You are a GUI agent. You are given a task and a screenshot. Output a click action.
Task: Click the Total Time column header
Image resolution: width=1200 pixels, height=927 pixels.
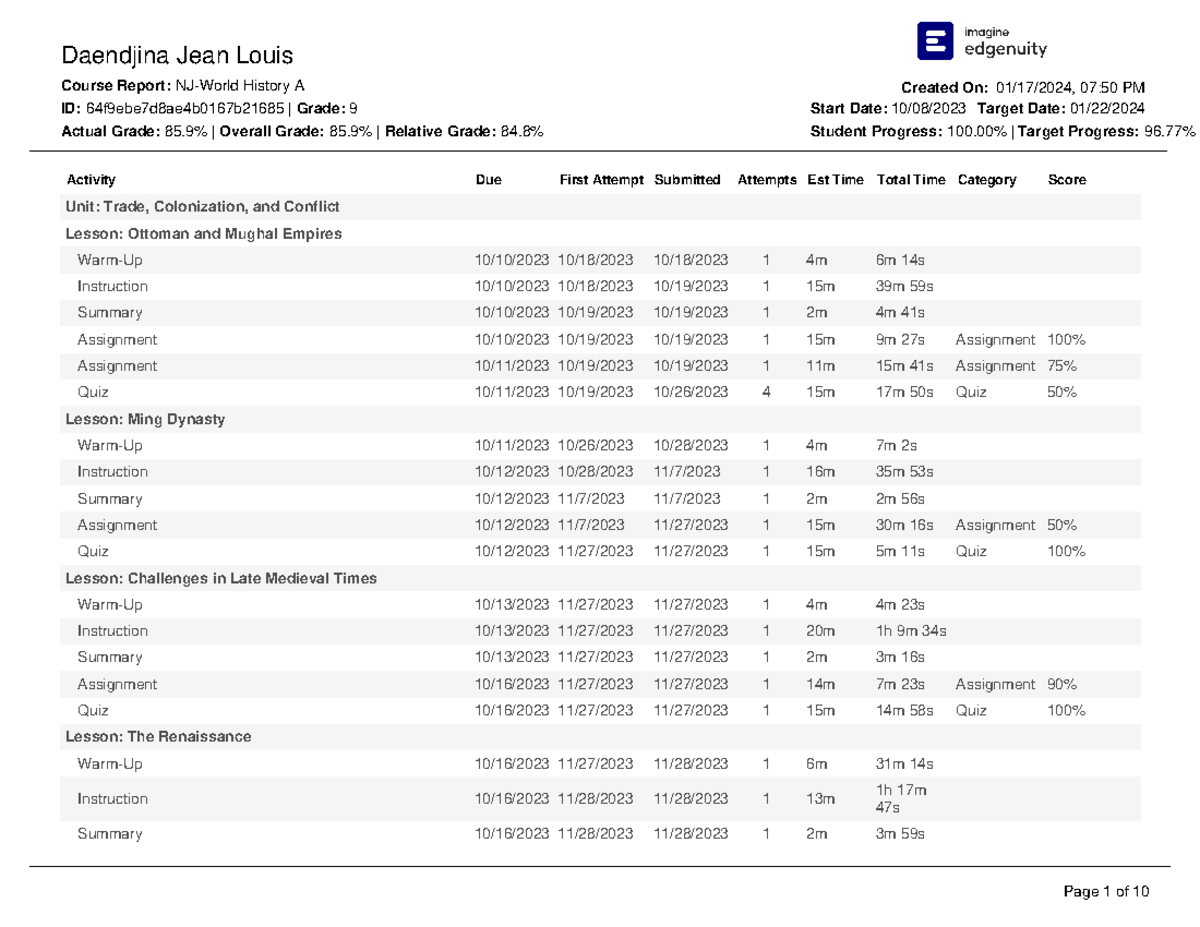(x=910, y=180)
